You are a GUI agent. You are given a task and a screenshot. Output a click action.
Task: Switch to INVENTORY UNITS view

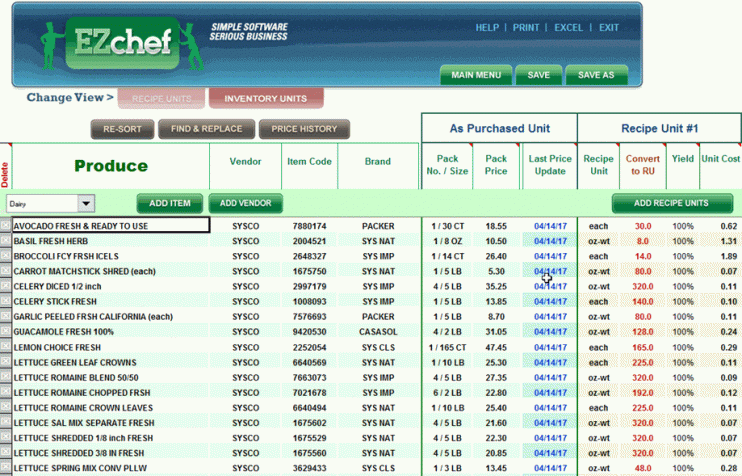(266, 98)
